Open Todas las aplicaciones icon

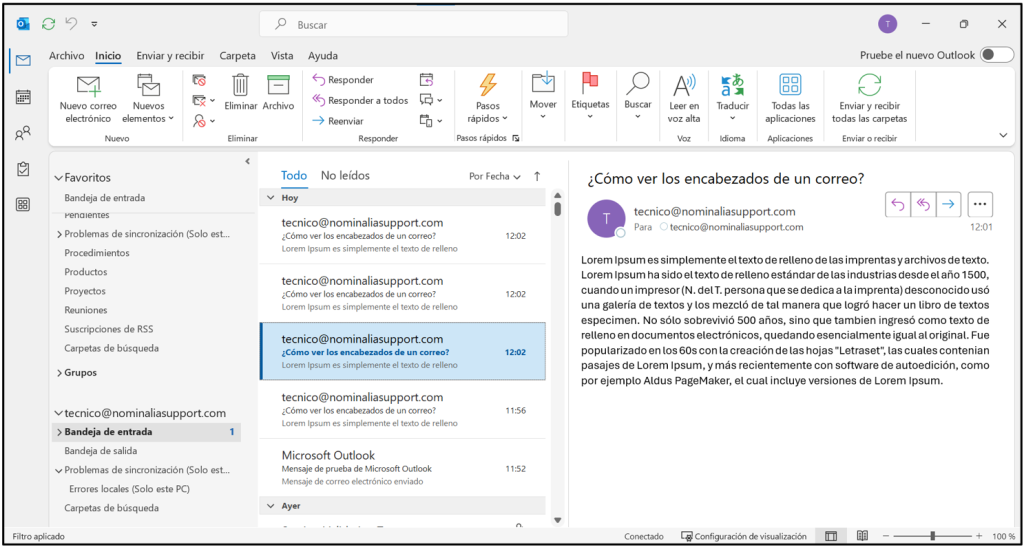coord(790,86)
